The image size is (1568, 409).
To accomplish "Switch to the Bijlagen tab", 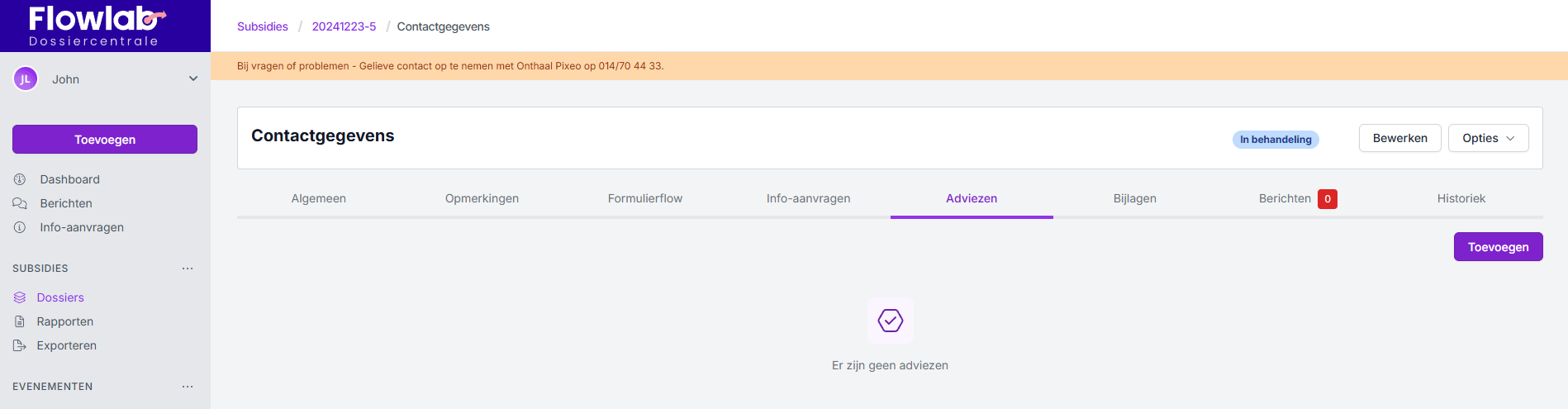I will point(1134,198).
